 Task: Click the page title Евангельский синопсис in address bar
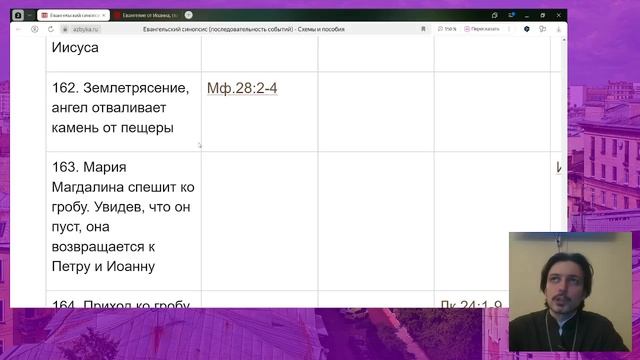click(x=244, y=29)
